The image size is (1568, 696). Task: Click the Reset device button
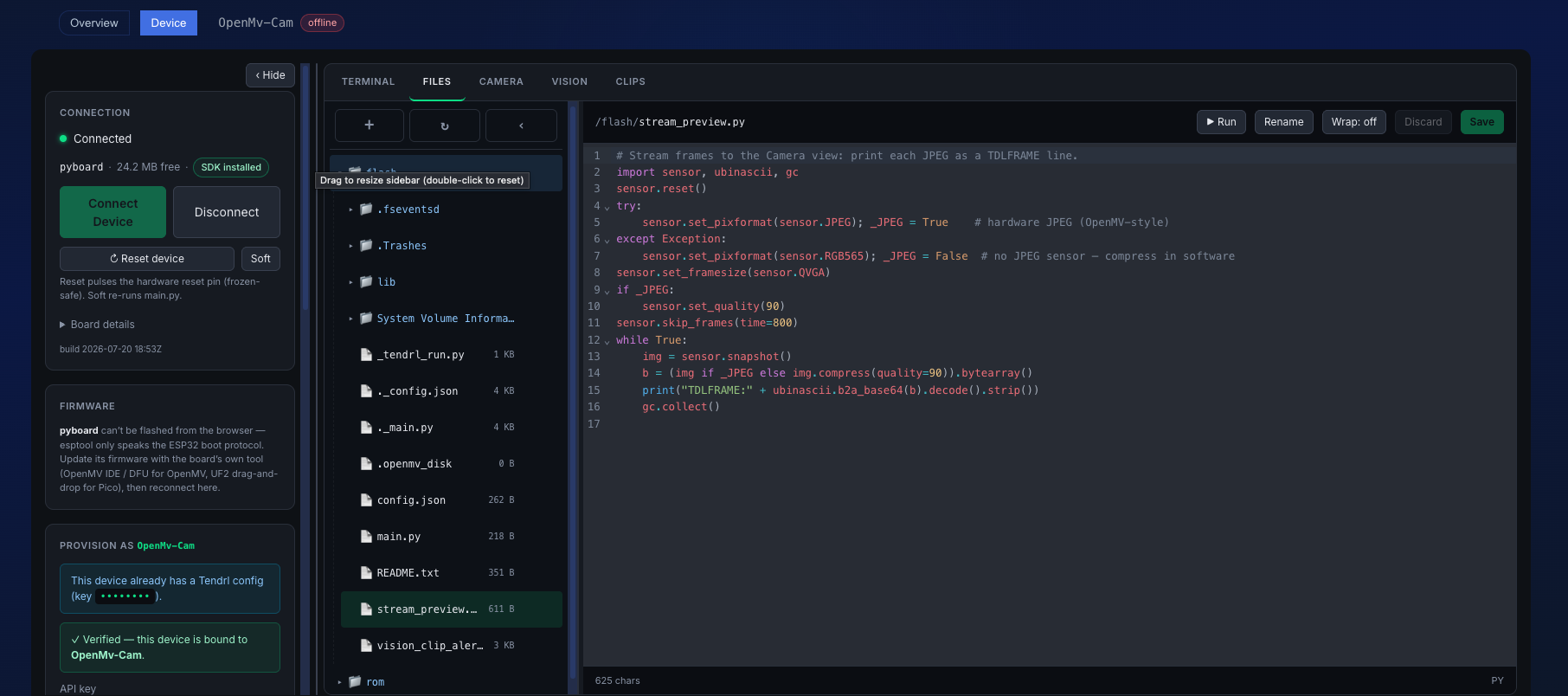[x=147, y=259]
